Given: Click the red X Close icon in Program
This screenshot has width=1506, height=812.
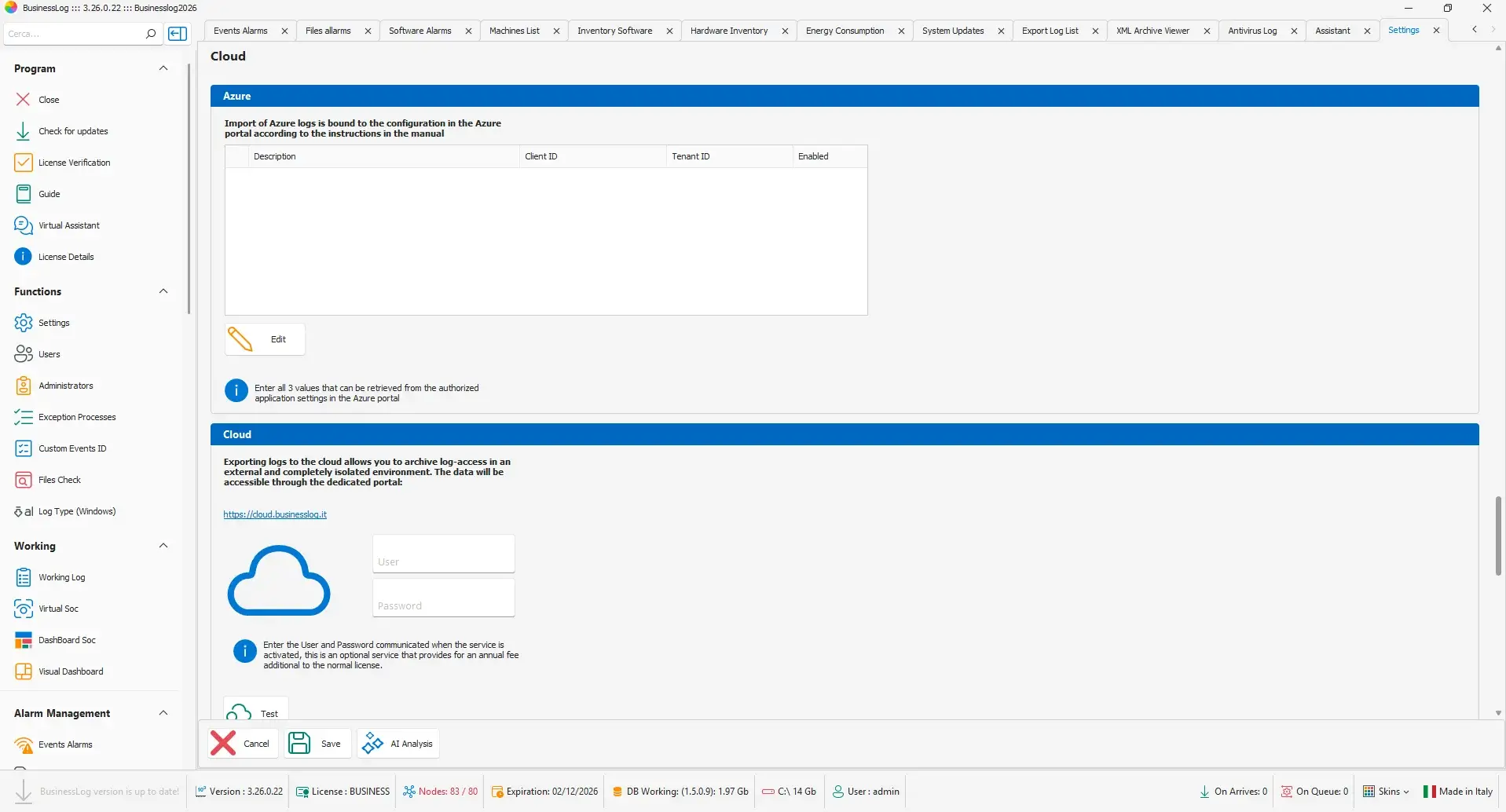Looking at the screenshot, I should point(24,100).
